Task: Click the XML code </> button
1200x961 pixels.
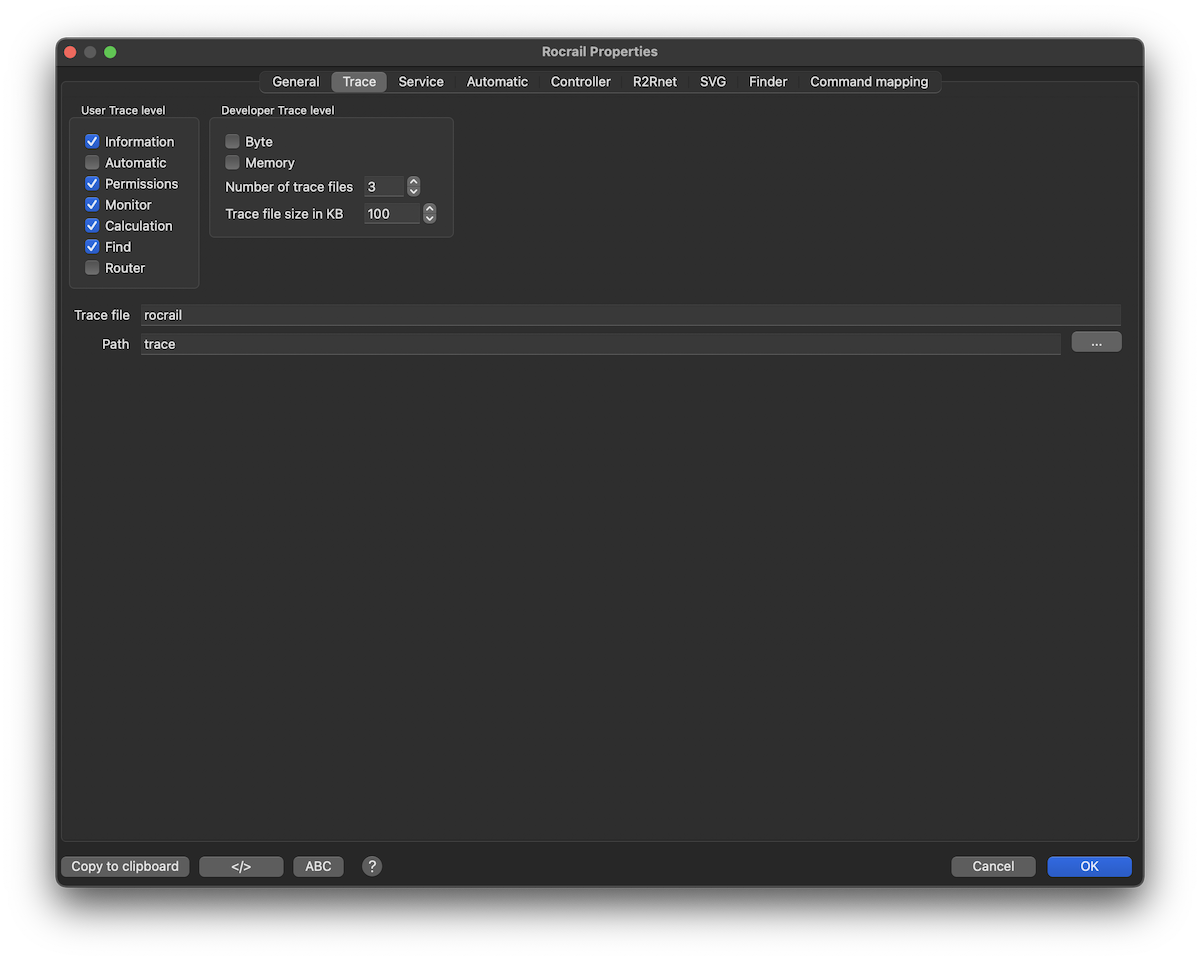Action: (241, 866)
